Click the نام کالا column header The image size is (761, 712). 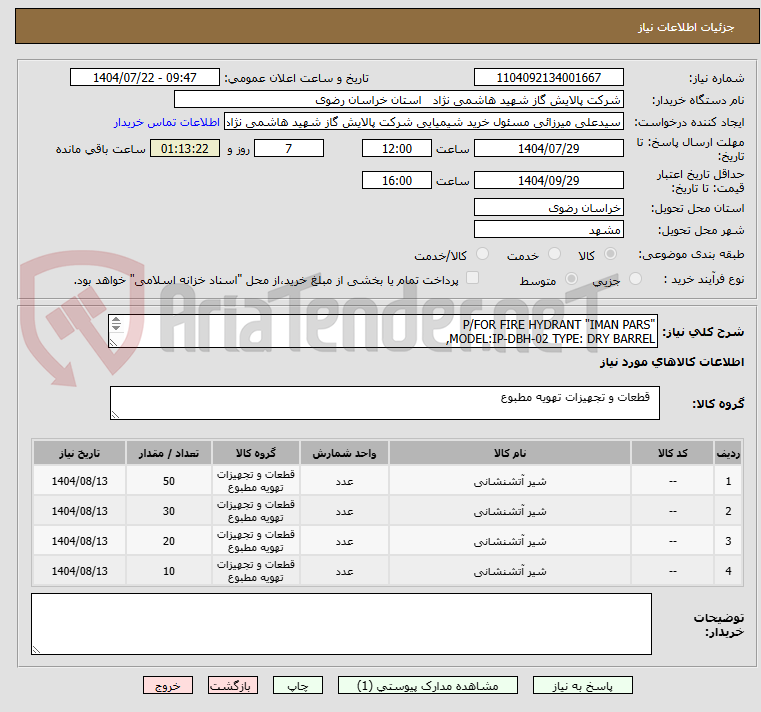[x=510, y=453]
